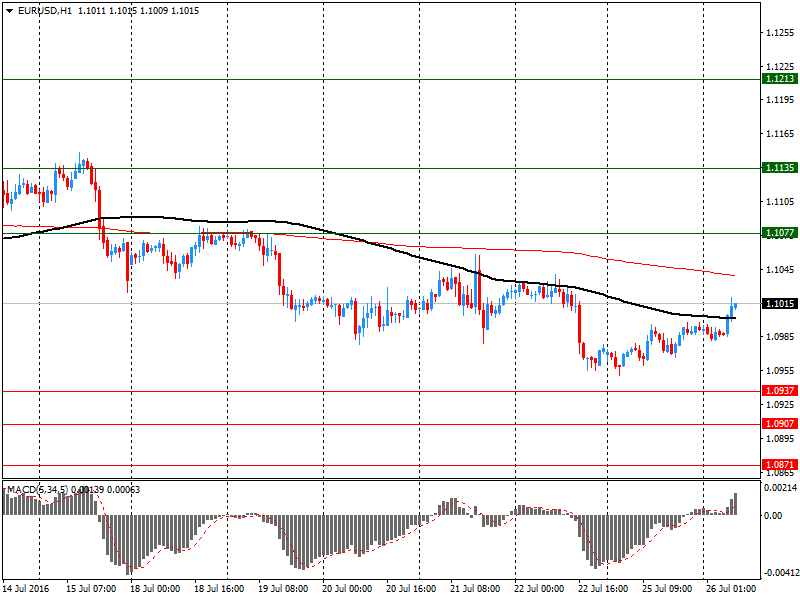This screenshot has width=800, height=600.
Task: Select the 1.0937 red support level label
Action: (x=780, y=390)
